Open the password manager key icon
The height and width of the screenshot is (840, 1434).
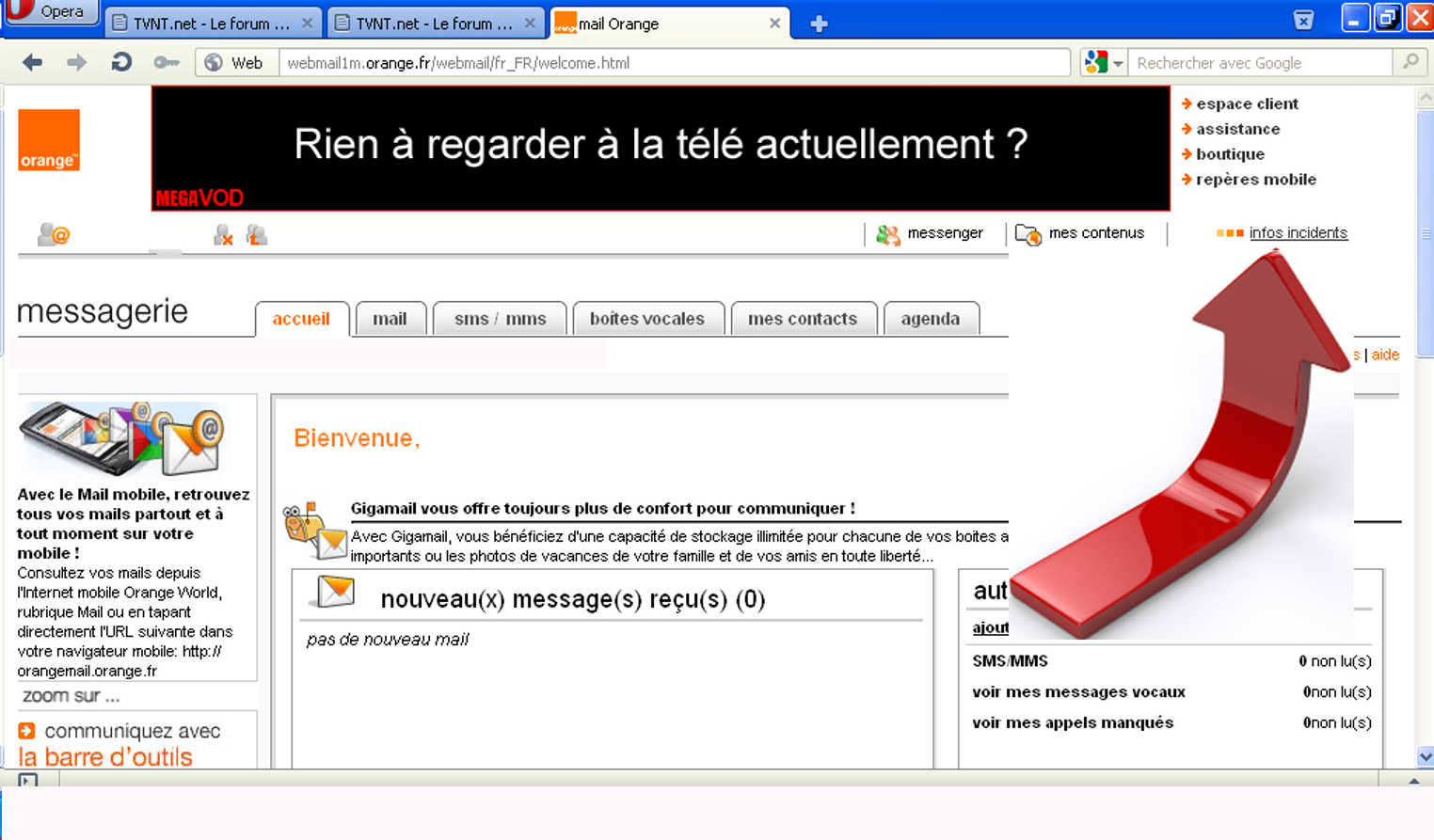(x=167, y=63)
